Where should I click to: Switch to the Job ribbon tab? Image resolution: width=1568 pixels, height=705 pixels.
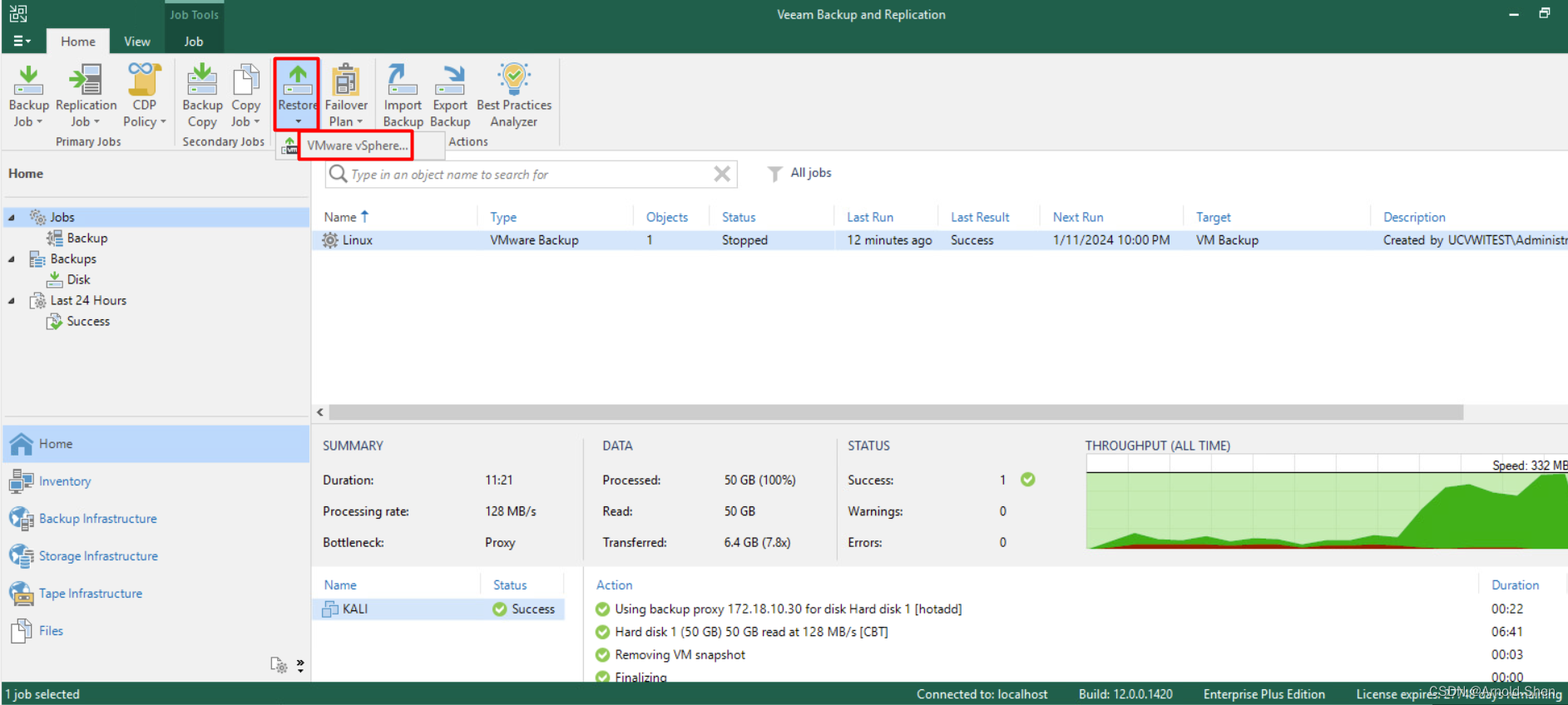194,42
